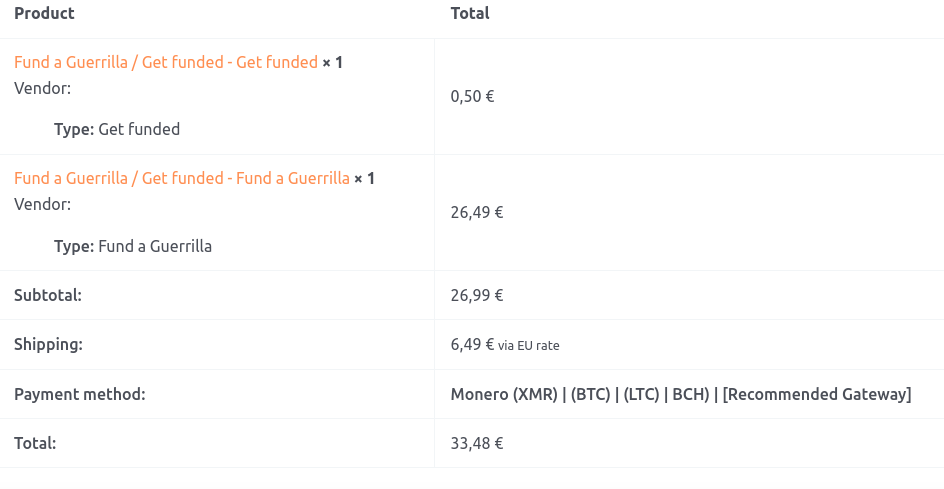Click the 'Type: Get funded' variation text
Image resolution: width=944 pixels, height=489 pixels.
pos(117,129)
